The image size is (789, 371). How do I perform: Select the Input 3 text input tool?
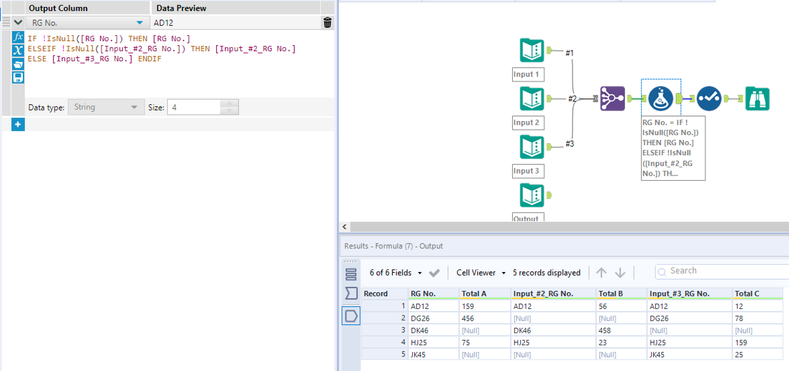tap(532, 147)
